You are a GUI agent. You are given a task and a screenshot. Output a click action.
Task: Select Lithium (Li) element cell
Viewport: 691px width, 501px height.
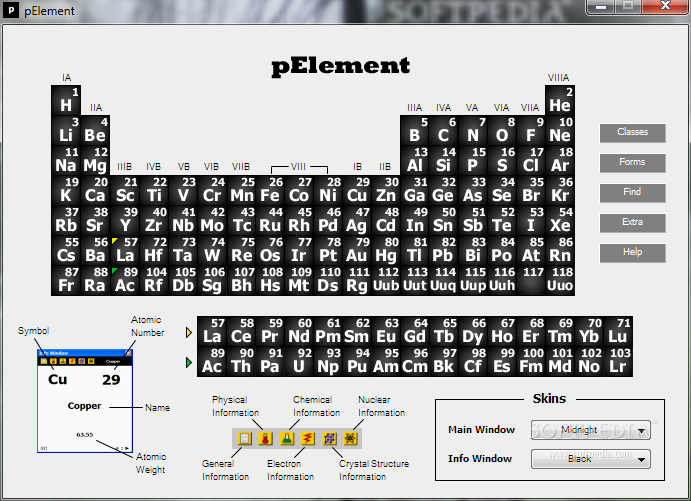click(x=66, y=130)
